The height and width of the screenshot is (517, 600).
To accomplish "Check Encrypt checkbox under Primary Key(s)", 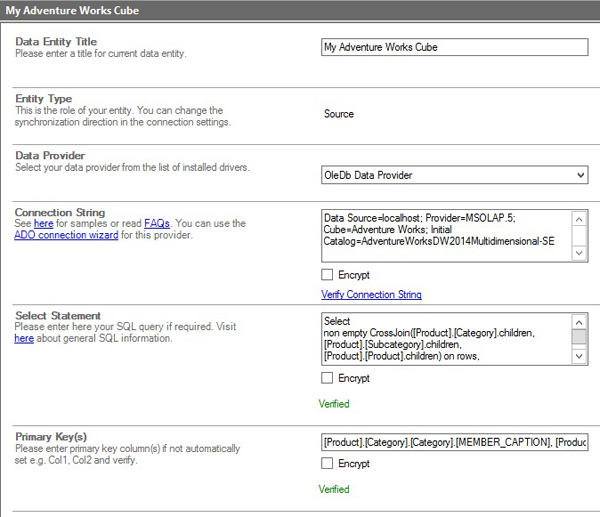I will [328, 464].
